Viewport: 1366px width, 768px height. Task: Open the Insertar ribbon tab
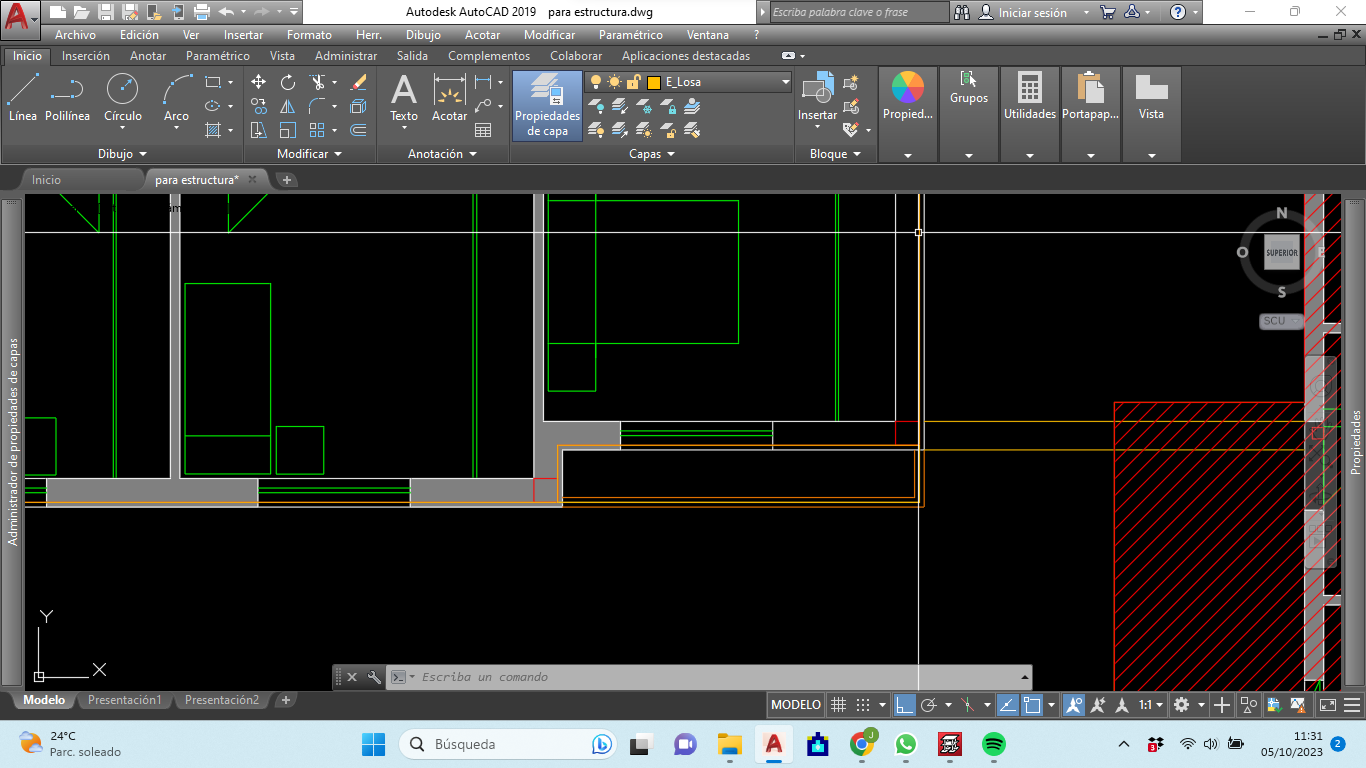[x=85, y=56]
